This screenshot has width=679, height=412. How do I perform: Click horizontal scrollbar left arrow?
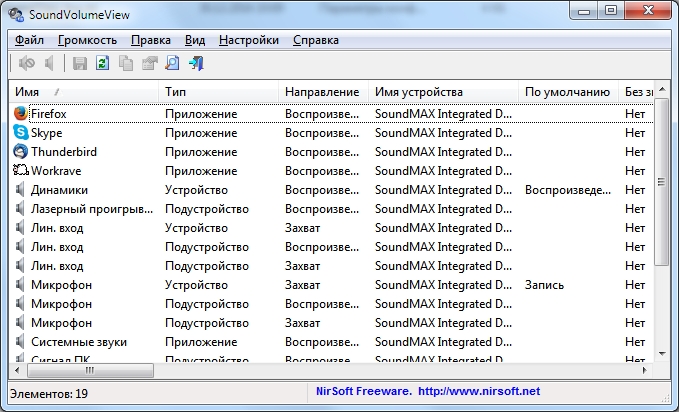(x=17, y=370)
